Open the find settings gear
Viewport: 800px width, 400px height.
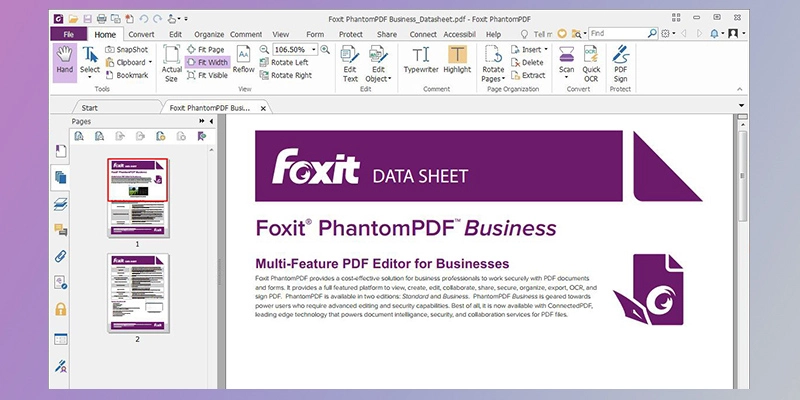665,34
